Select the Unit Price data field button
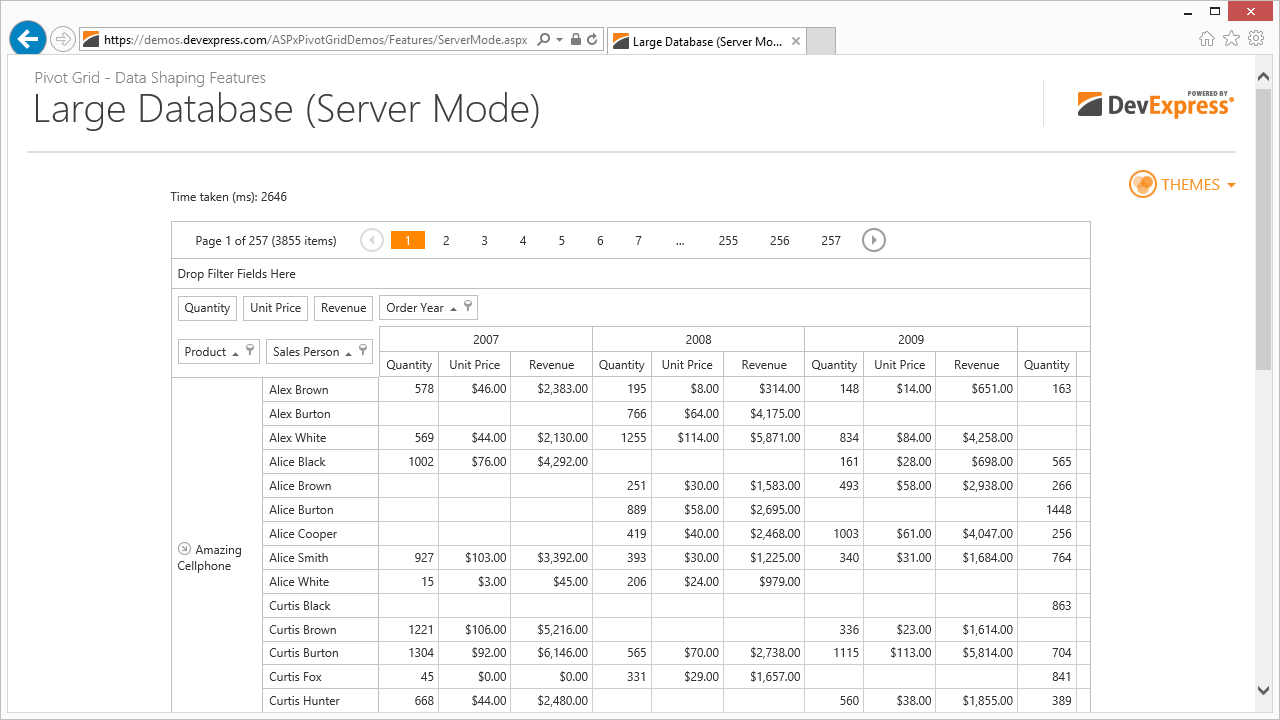The height and width of the screenshot is (720, 1280). 275,308
